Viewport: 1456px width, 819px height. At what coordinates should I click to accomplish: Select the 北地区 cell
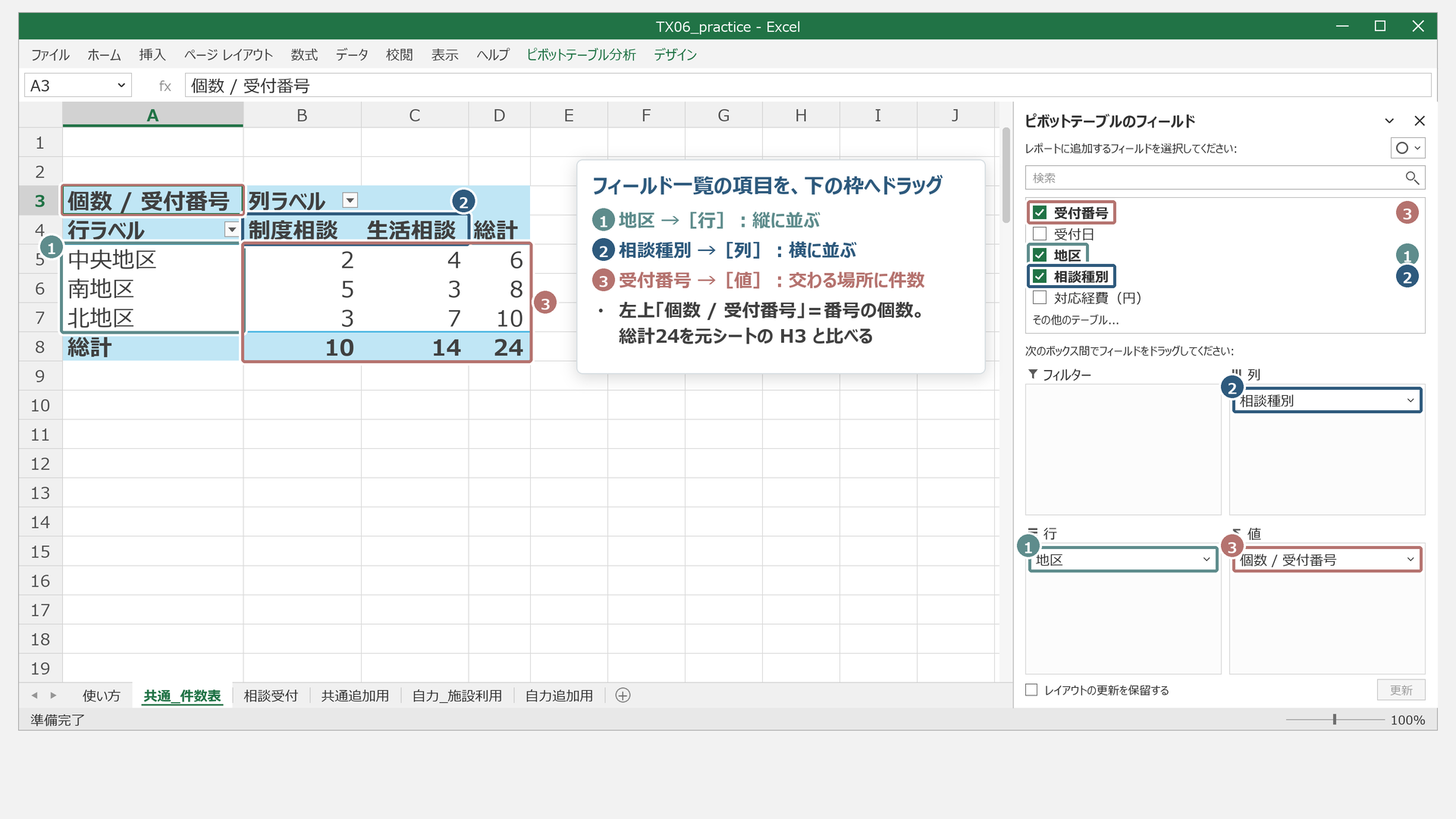pyautogui.click(x=152, y=318)
